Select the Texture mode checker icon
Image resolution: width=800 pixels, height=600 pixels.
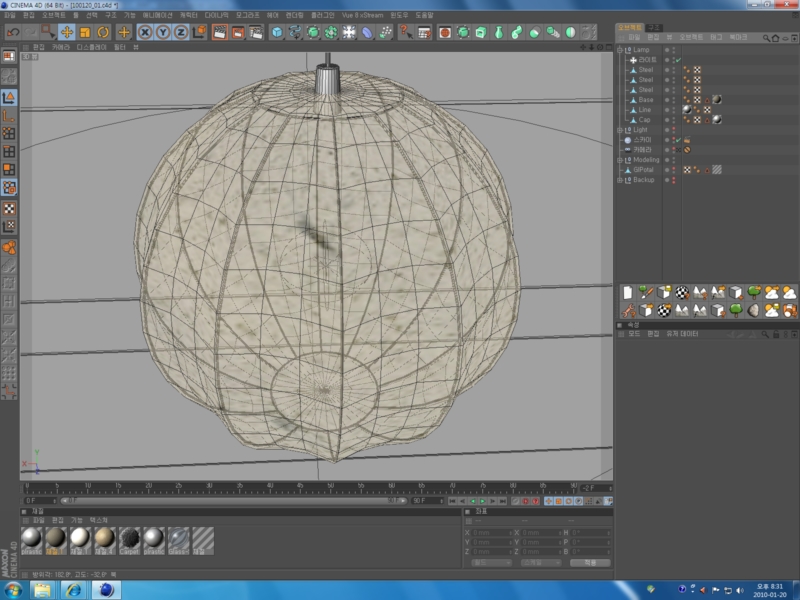tap(9, 208)
